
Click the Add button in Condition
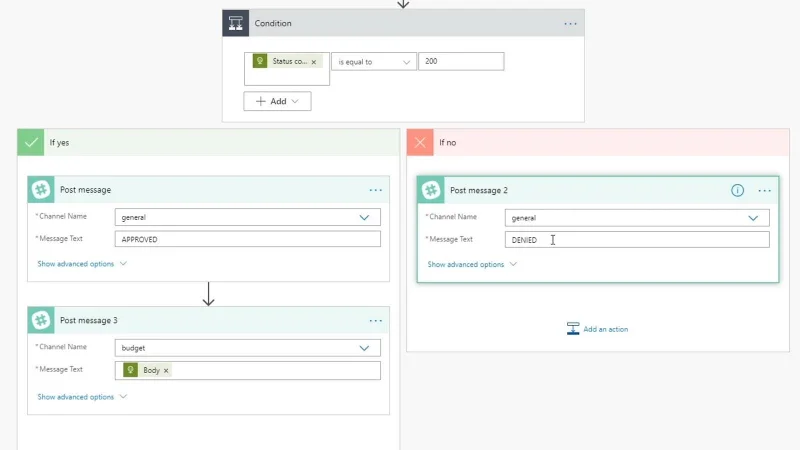(x=277, y=101)
